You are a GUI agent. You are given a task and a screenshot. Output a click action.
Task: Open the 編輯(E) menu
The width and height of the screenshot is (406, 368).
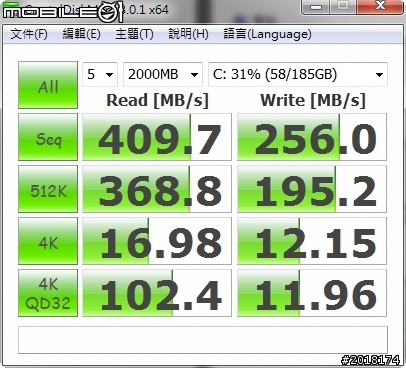(81, 34)
